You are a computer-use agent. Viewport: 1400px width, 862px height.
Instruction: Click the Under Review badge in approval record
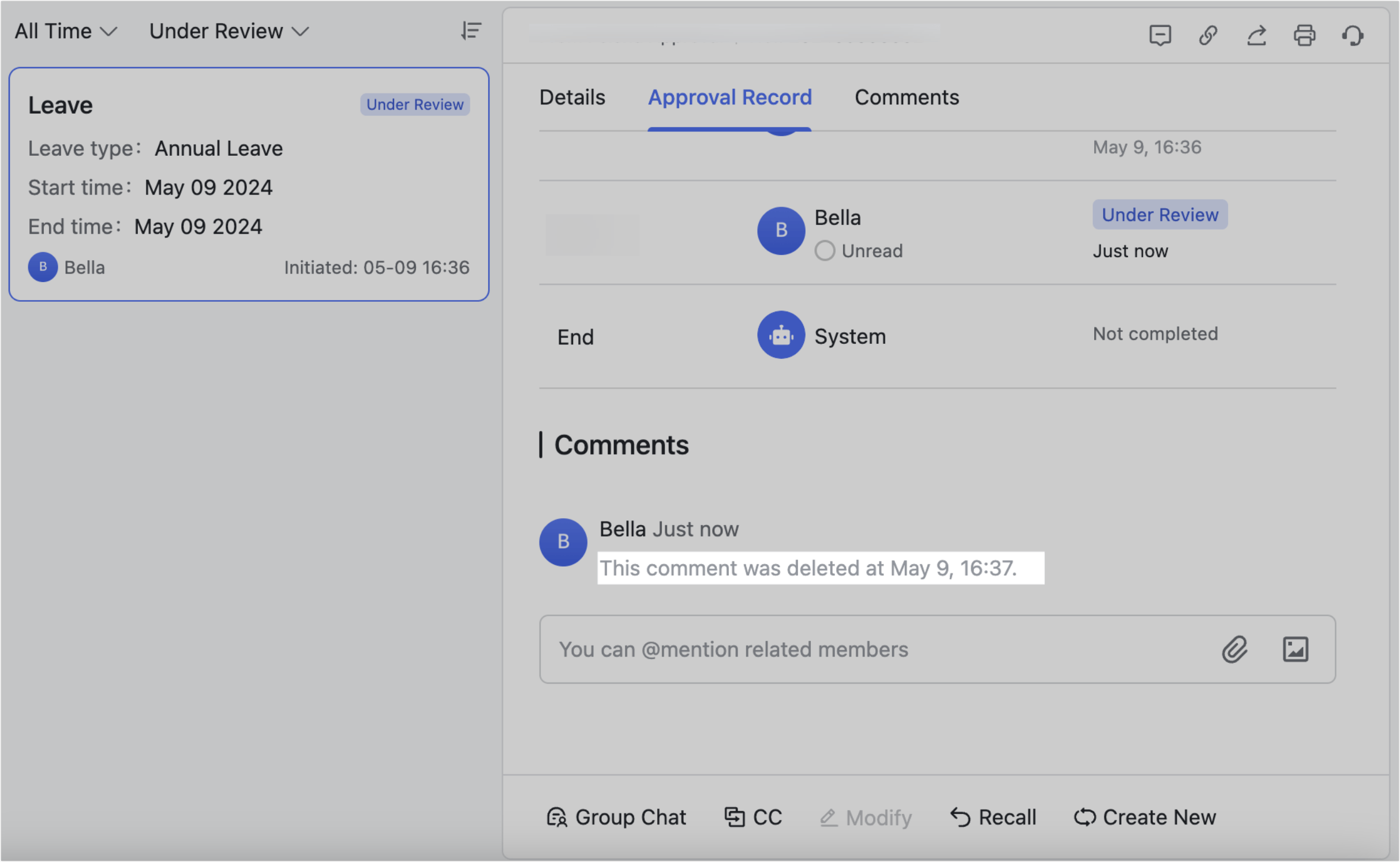pos(1160,215)
